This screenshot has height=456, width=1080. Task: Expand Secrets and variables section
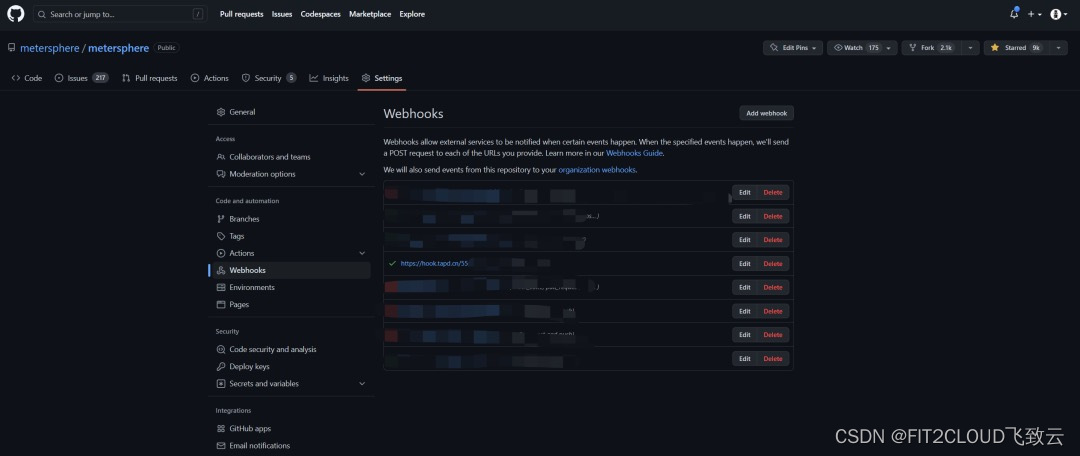tap(289, 384)
